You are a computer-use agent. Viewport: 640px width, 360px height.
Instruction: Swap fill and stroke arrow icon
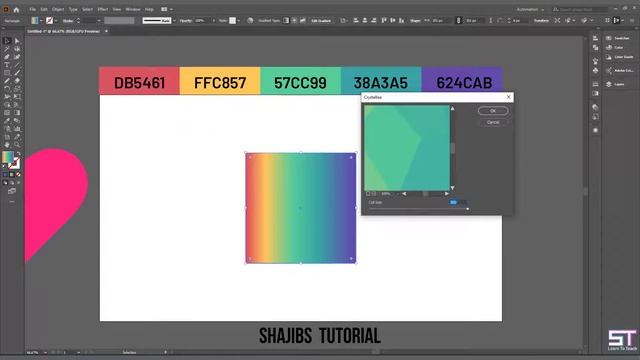coord(18,154)
